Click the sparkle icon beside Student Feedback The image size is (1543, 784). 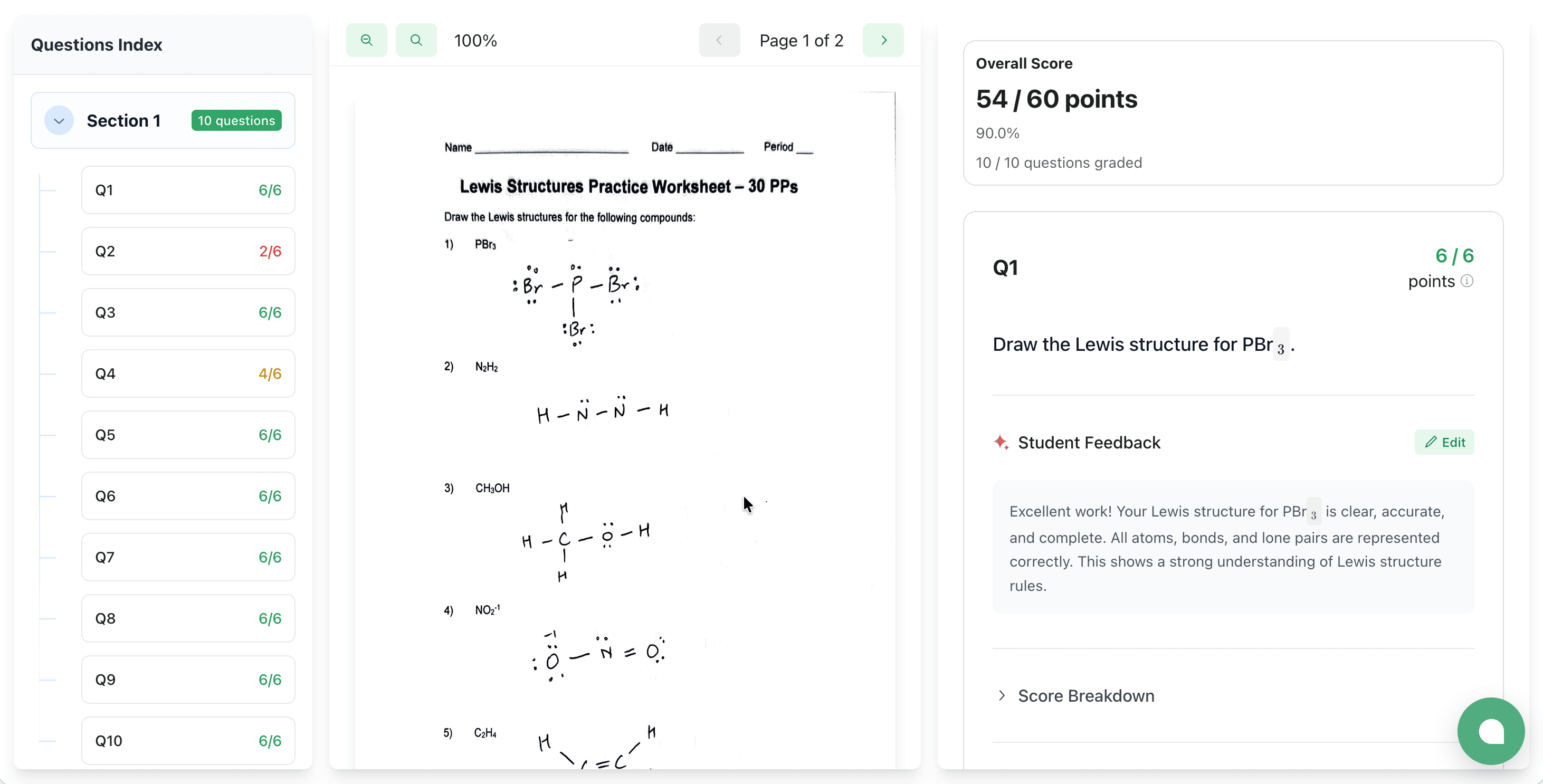pos(1001,442)
